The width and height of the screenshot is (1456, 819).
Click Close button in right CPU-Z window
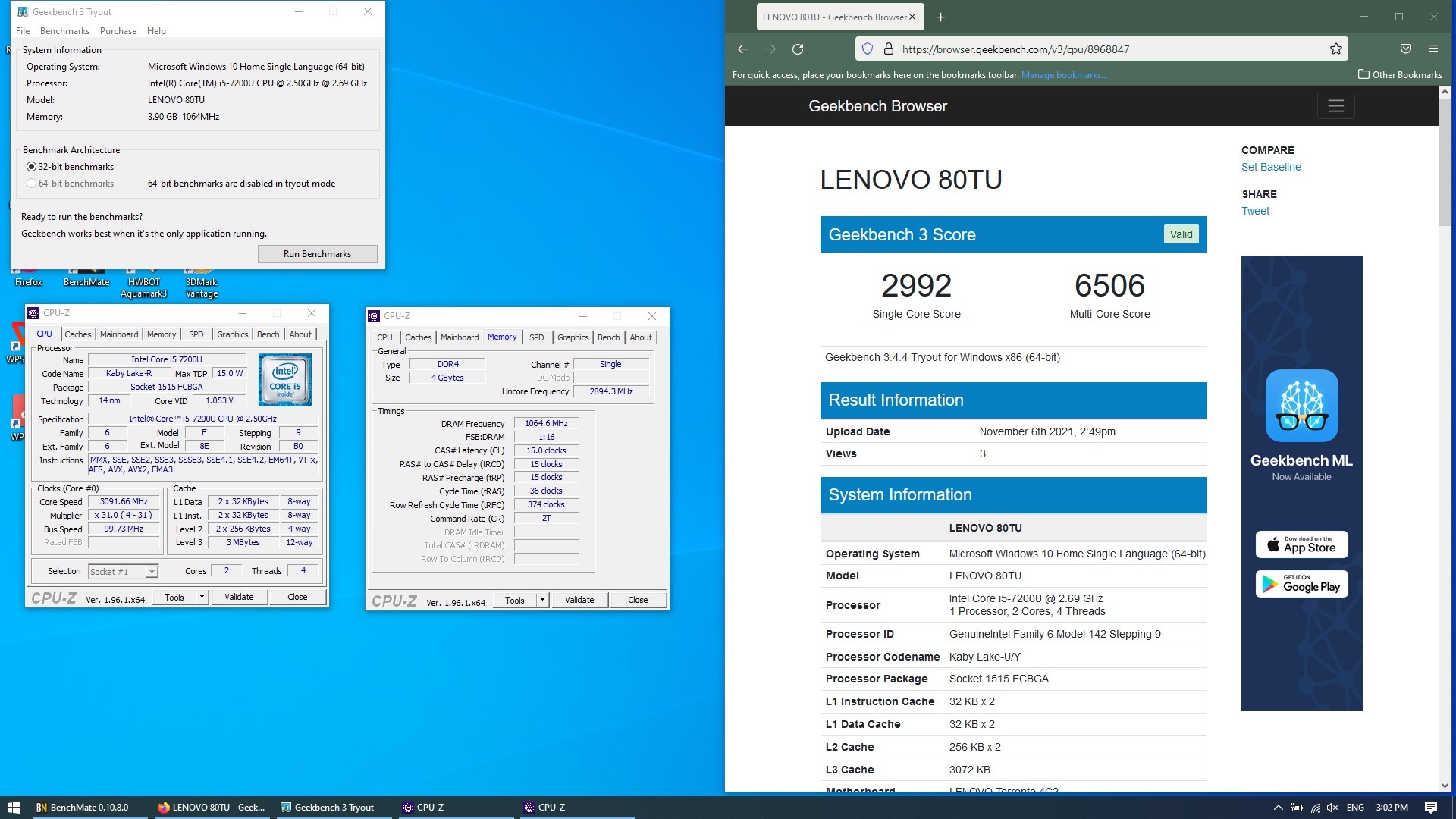(x=638, y=600)
